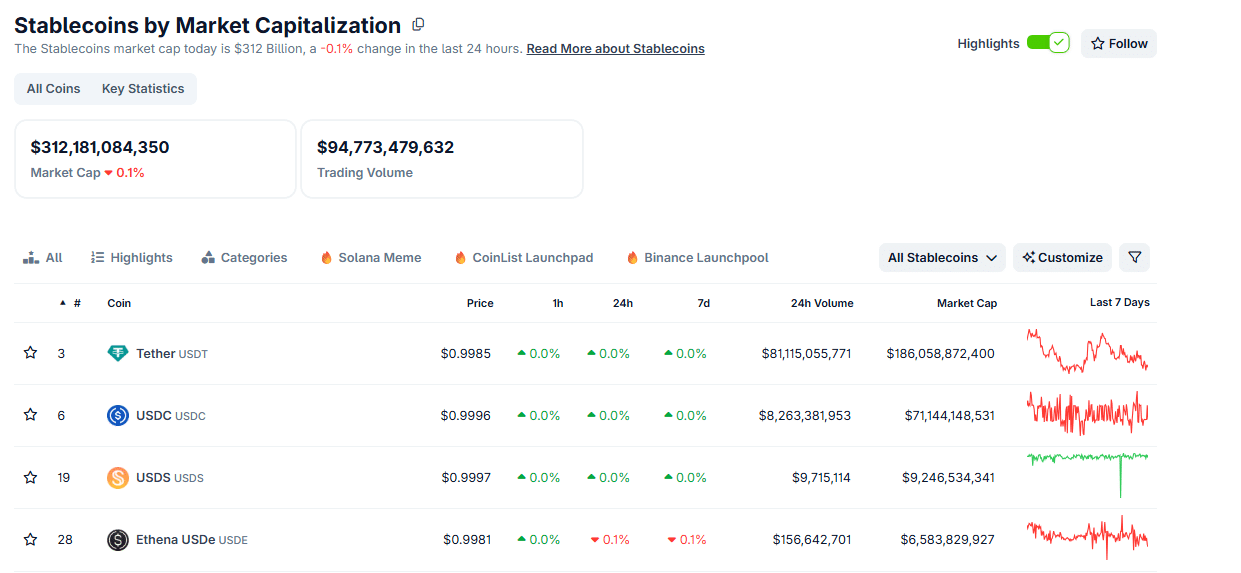This screenshot has height=573, width=1241.
Task: Open Read More about Stablecoins link
Action: (x=615, y=48)
